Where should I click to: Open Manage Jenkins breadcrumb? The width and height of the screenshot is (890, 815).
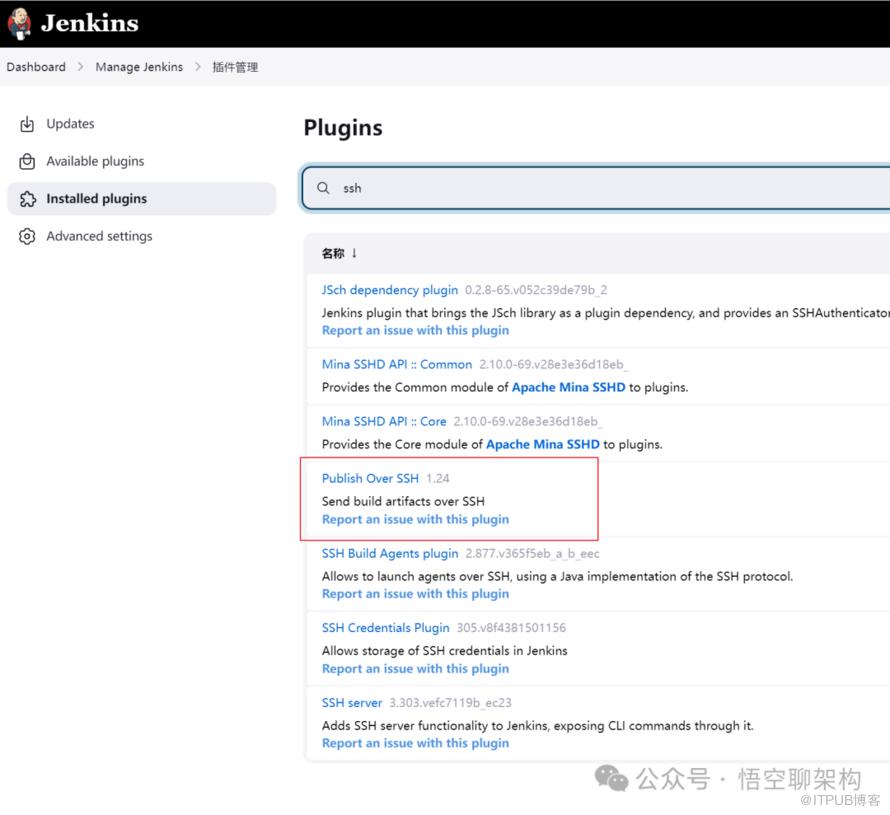point(139,67)
